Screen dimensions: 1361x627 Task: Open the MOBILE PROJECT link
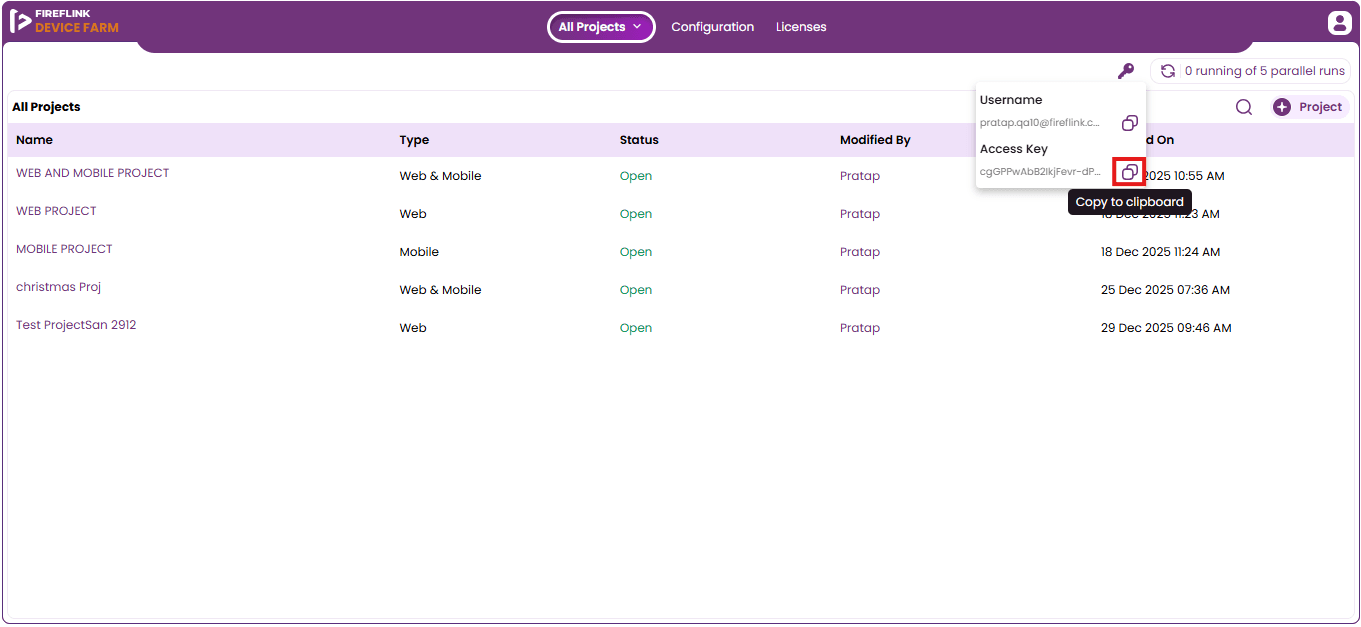64,249
